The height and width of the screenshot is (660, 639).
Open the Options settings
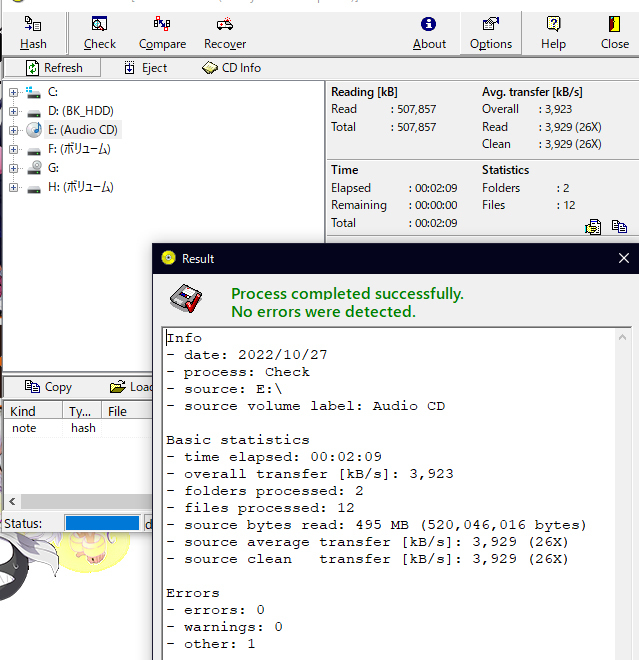tap(491, 33)
